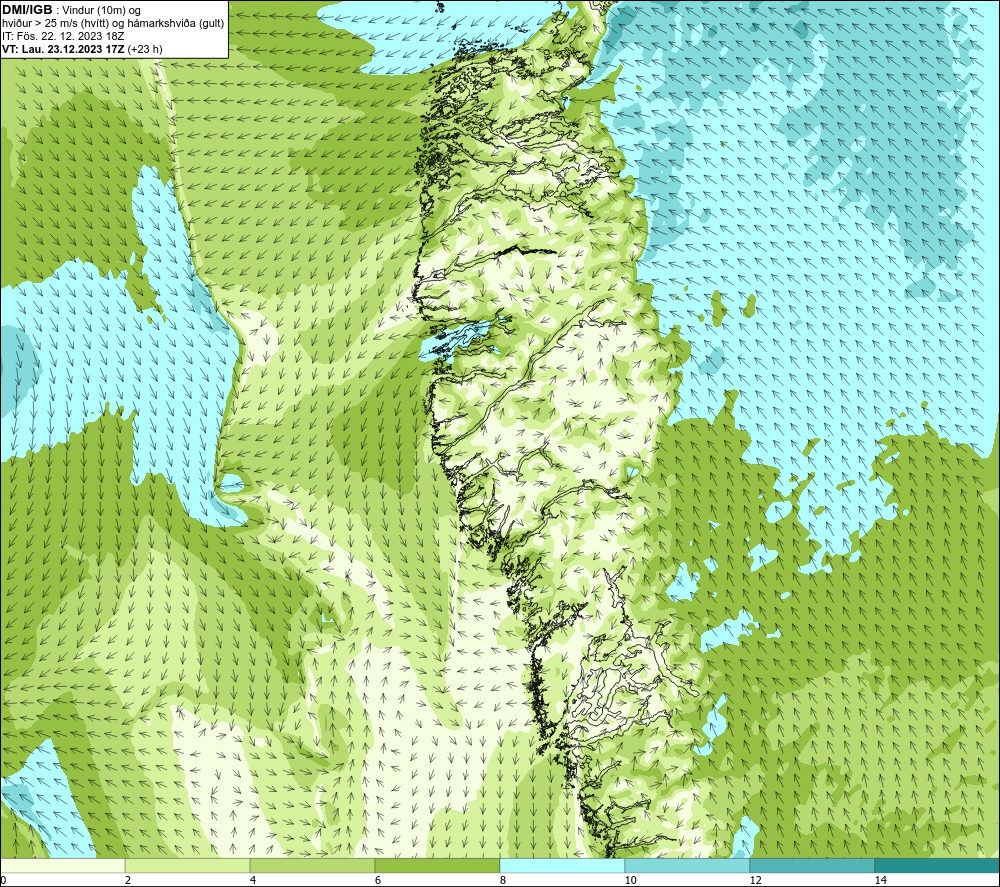Viewport: 1000px width, 887px height.
Task: Click the darkest teal band above 14
Action: (x=938, y=865)
